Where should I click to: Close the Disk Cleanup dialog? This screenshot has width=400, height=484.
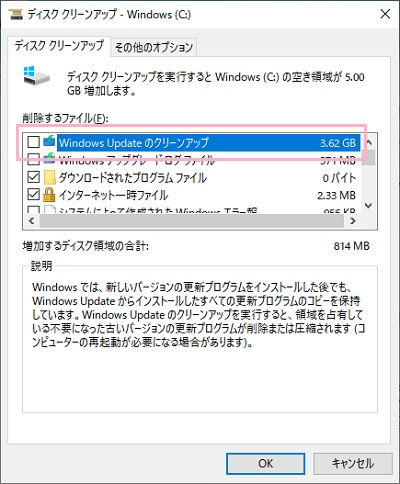click(385, 14)
